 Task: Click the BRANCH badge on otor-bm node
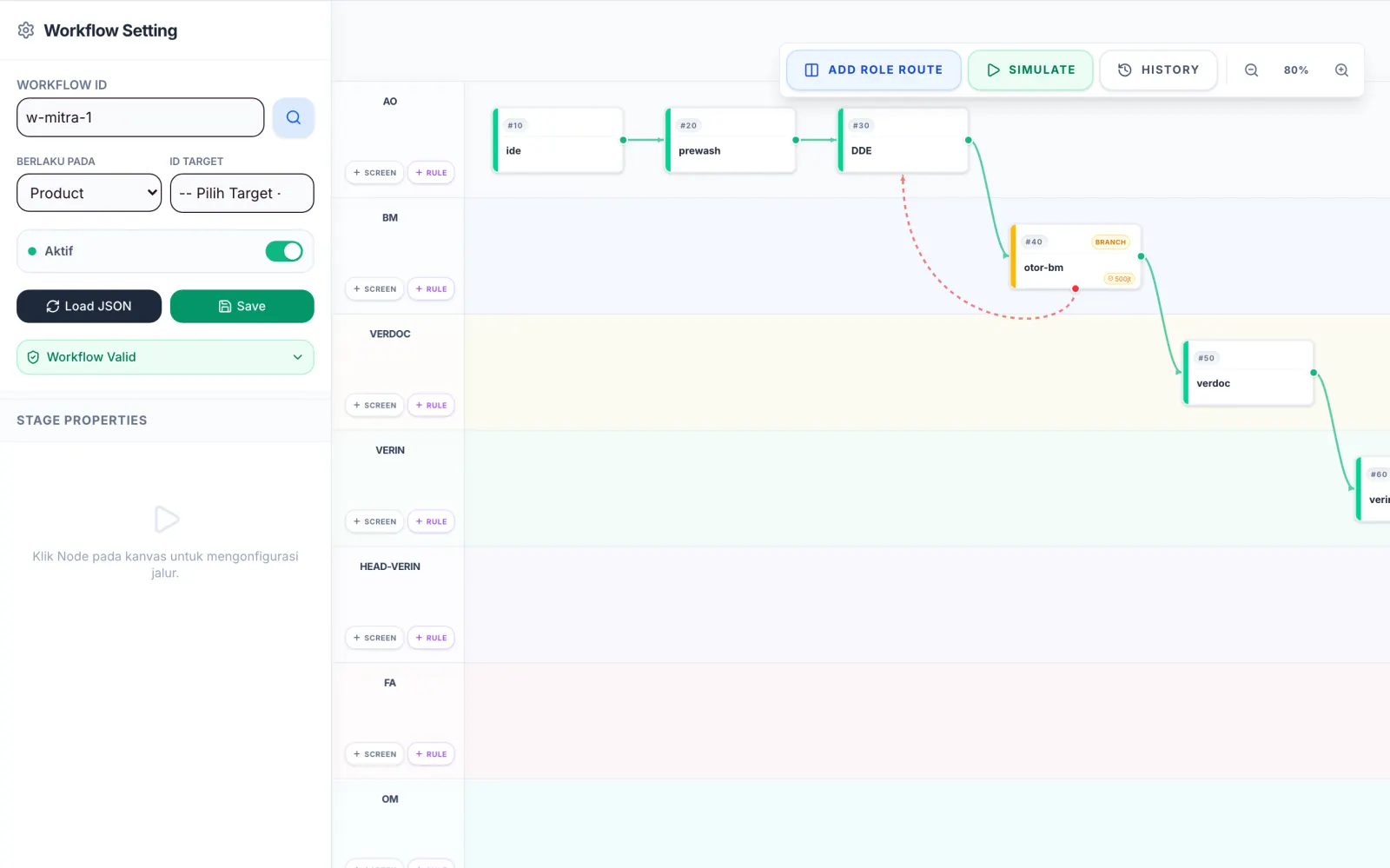(x=1110, y=242)
